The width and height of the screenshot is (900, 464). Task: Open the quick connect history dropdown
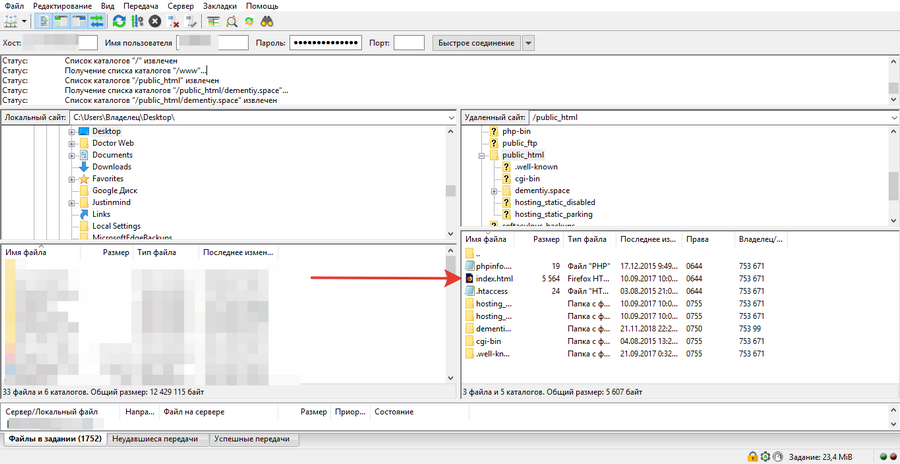coord(528,43)
